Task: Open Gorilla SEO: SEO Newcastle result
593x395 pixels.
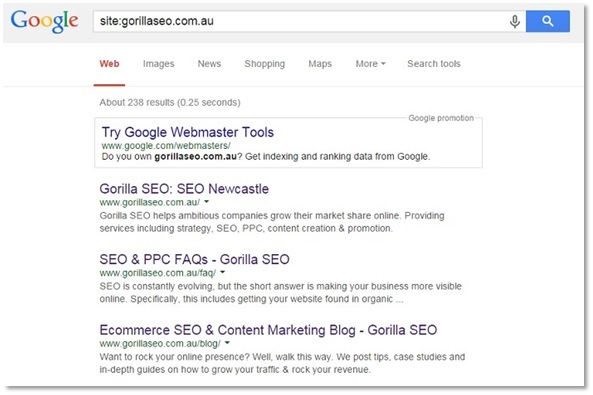Action: pos(184,188)
